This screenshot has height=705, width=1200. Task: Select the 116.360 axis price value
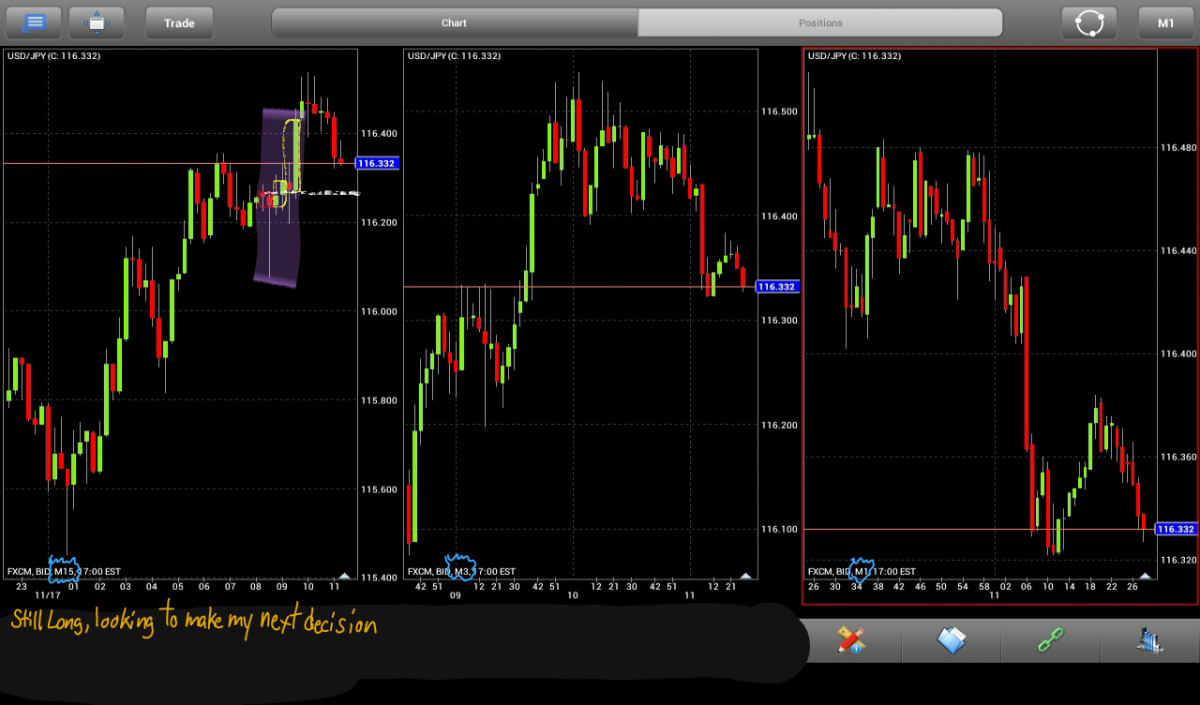pyautogui.click(x=1178, y=457)
